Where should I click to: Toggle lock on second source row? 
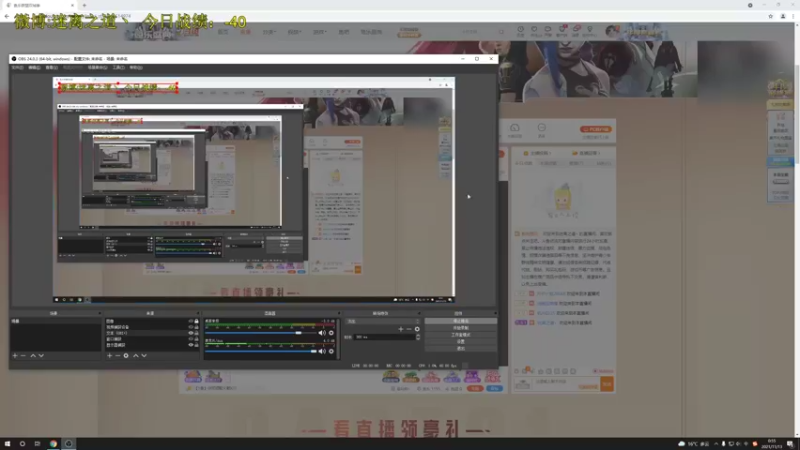[x=196, y=327]
